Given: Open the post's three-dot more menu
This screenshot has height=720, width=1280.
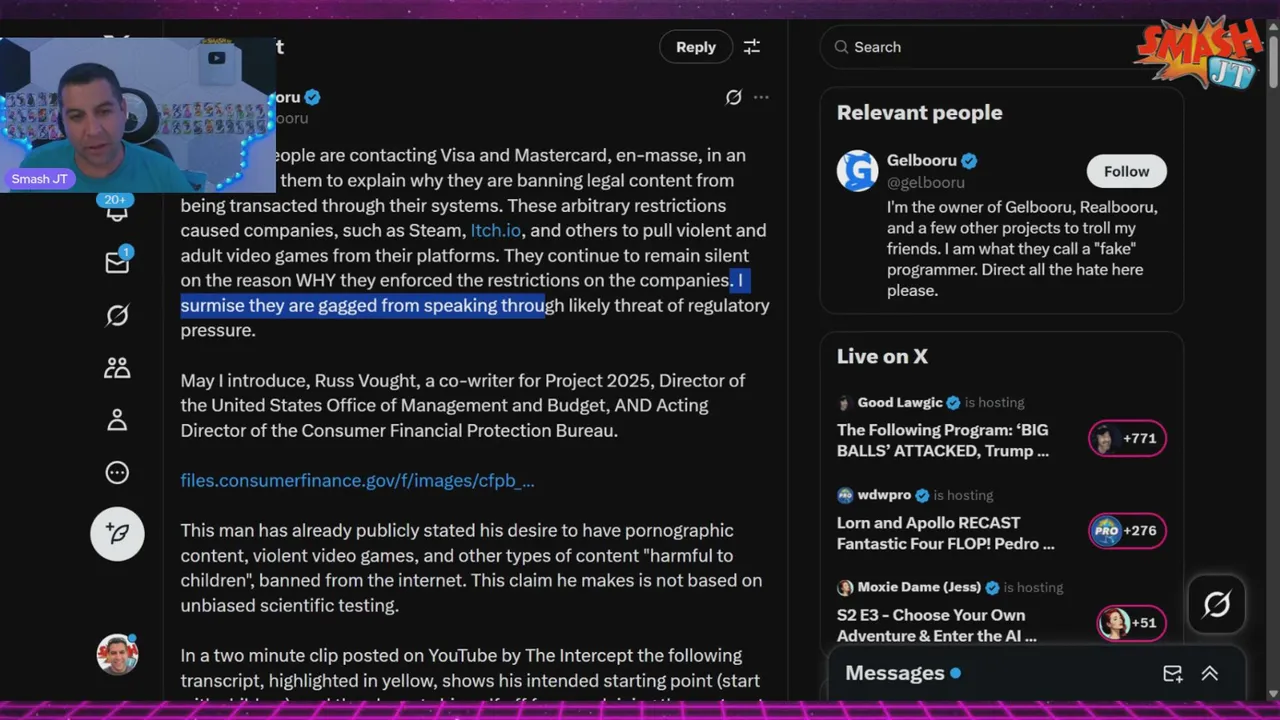Looking at the screenshot, I should click(761, 97).
